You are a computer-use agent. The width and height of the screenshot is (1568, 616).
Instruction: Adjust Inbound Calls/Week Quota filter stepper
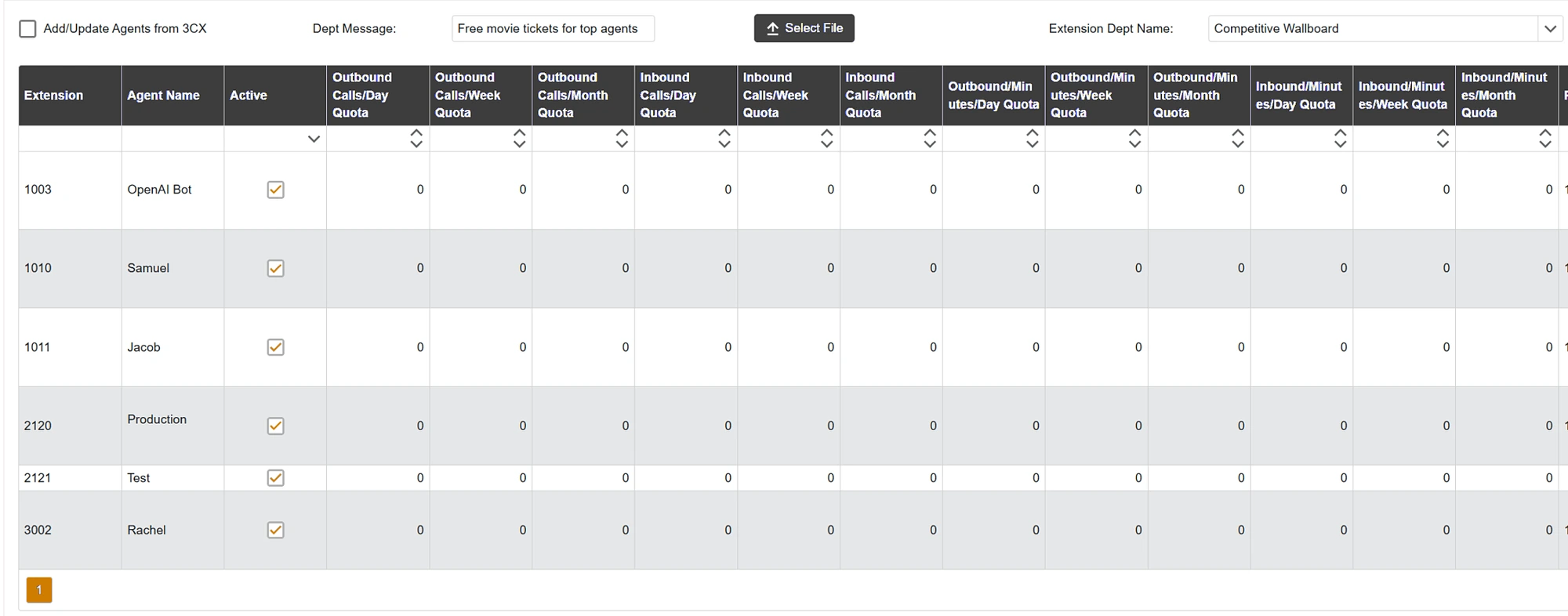pos(827,139)
